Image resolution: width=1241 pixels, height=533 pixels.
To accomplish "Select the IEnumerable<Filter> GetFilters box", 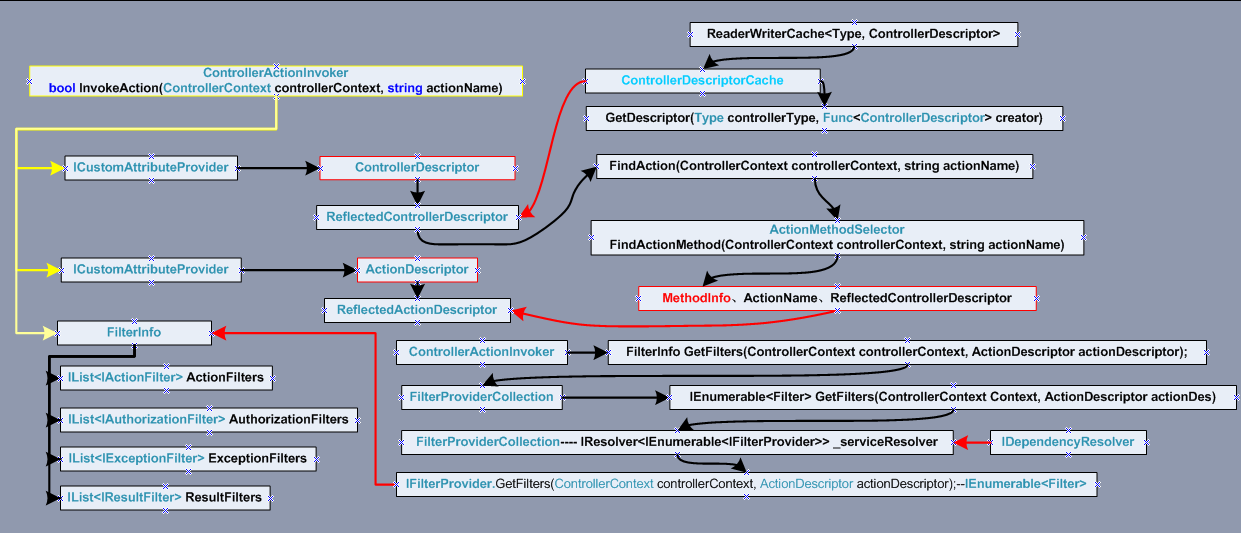I will click(952, 397).
